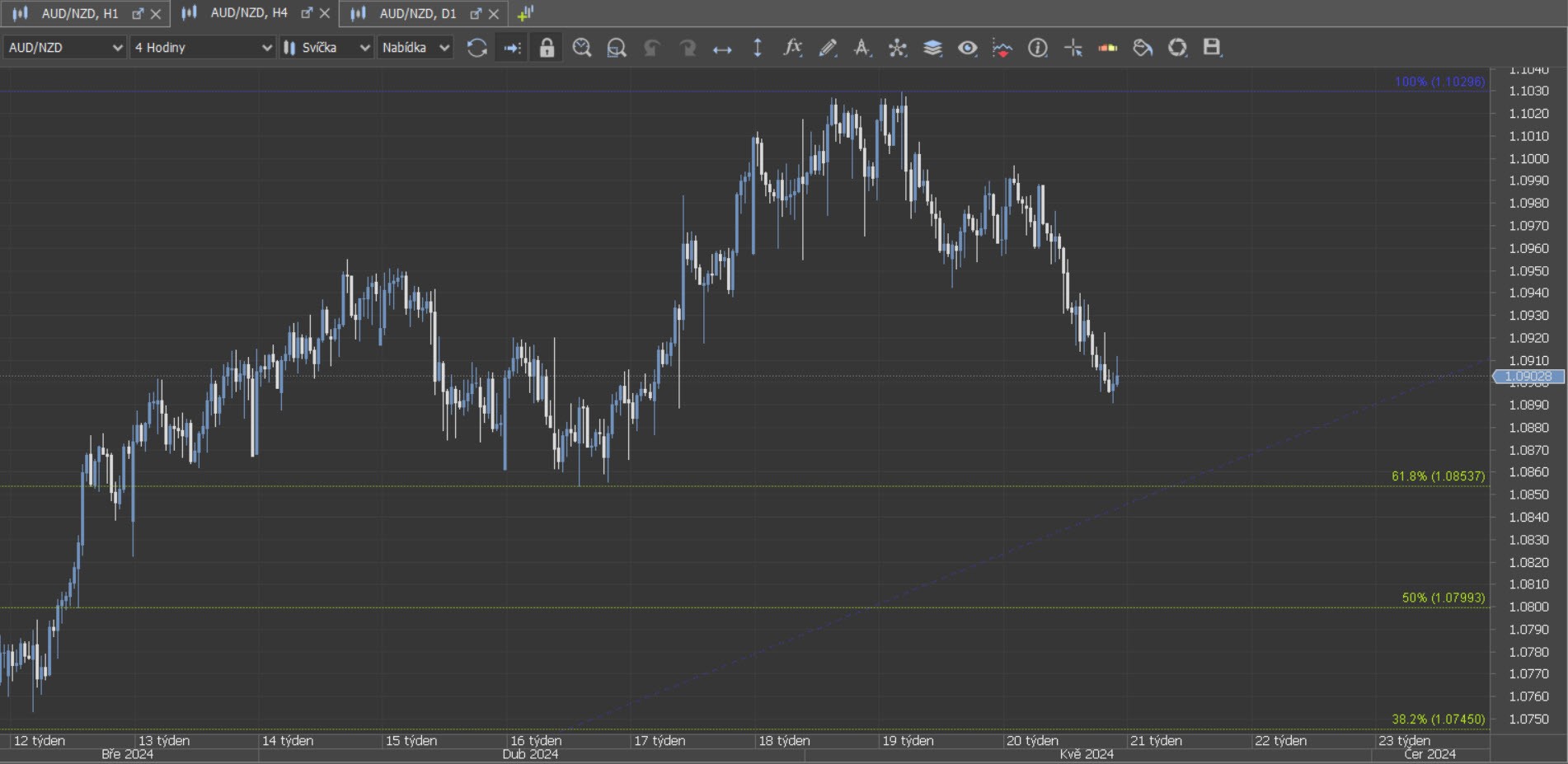Toggle auto-scroll to latest candle arrow
This screenshot has width=1568, height=764.
point(512,48)
